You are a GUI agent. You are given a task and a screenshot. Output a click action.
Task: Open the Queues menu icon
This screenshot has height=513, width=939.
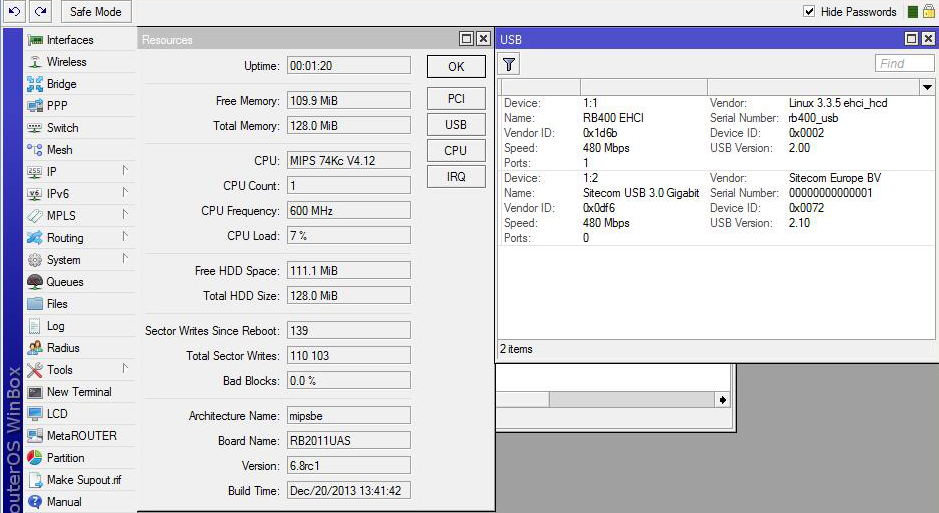[x=35, y=281]
